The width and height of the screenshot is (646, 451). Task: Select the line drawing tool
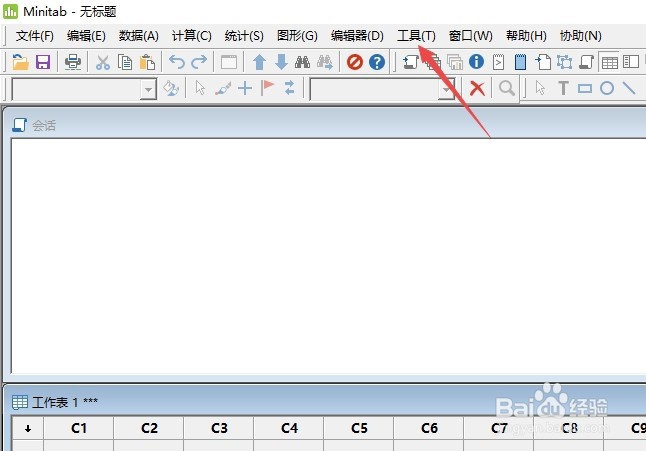[629, 88]
